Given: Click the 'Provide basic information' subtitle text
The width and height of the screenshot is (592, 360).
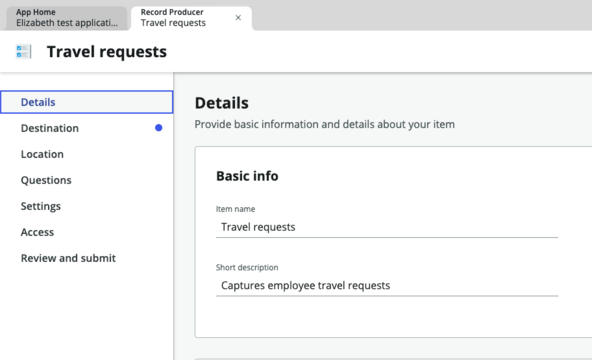Looking at the screenshot, I should pos(325,124).
